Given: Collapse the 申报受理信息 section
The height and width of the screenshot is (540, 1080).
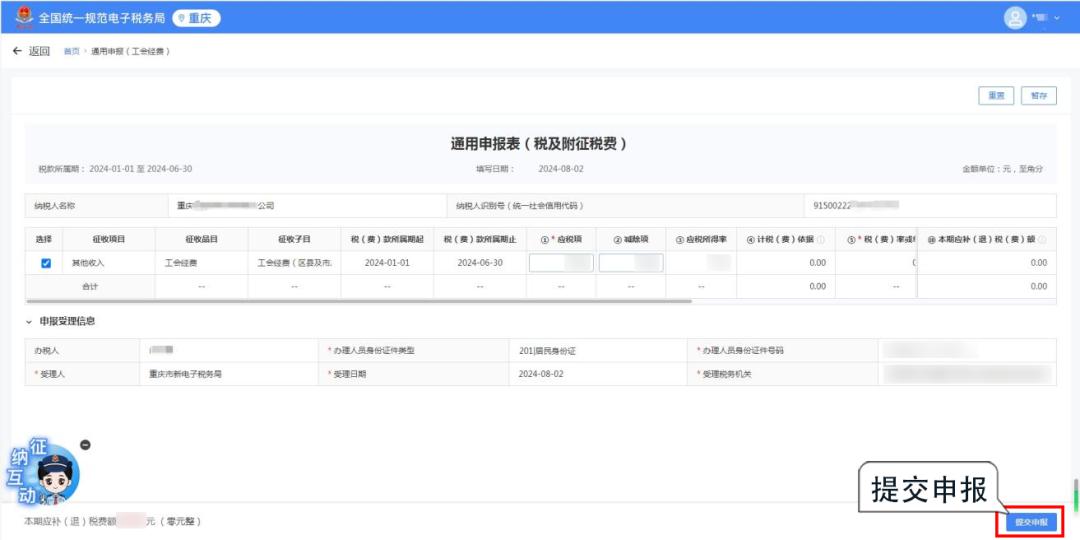Looking at the screenshot, I should pyautogui.click(x=30, y=322).
